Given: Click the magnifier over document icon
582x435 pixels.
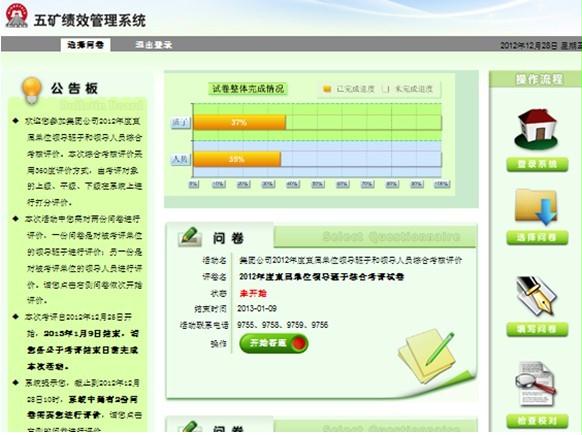Looking at the screenshot, I should [536, 384].
